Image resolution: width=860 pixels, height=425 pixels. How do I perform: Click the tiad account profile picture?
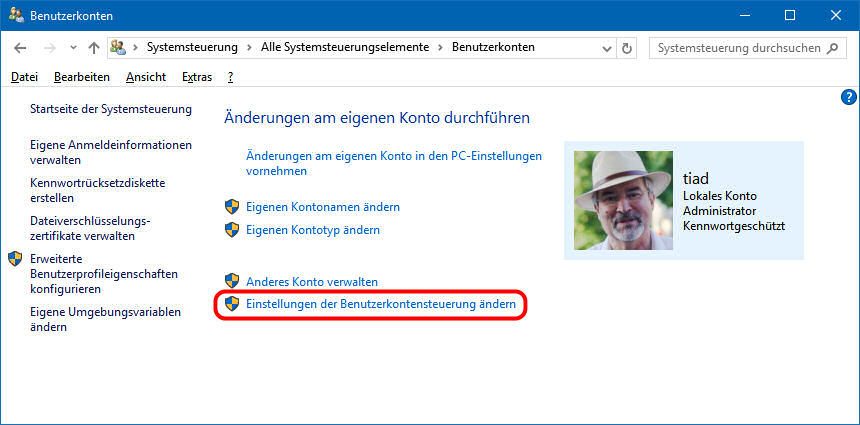[623, 200]
